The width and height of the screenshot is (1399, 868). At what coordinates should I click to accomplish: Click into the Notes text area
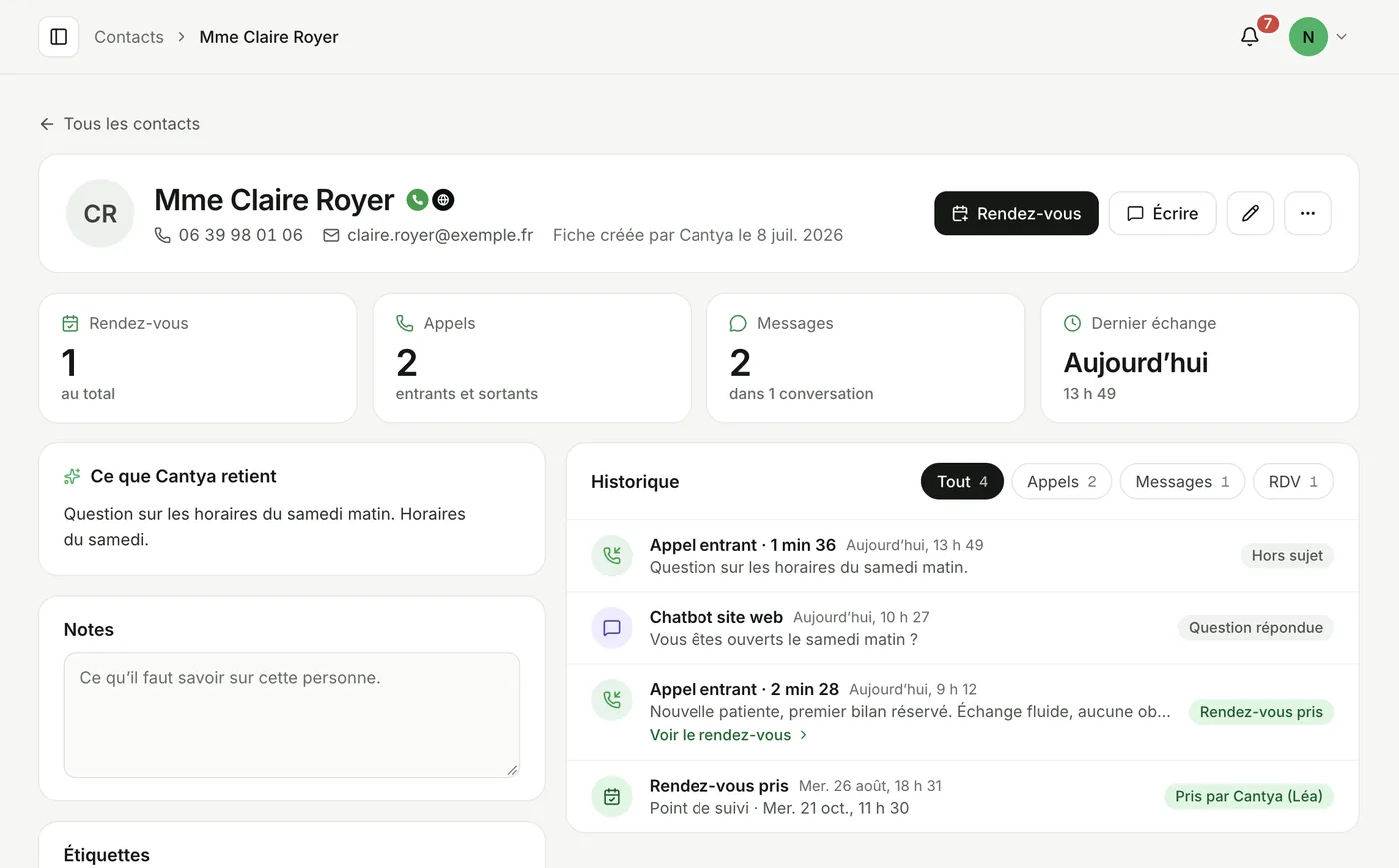coord(291,715)
